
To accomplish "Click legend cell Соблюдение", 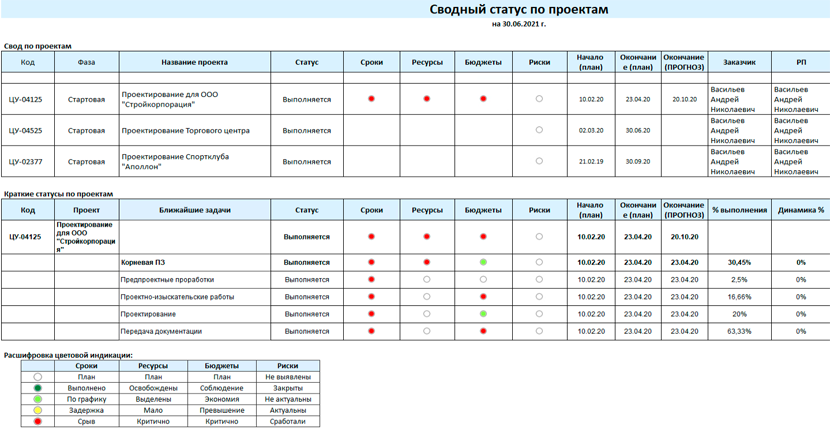I will (222, 388).
